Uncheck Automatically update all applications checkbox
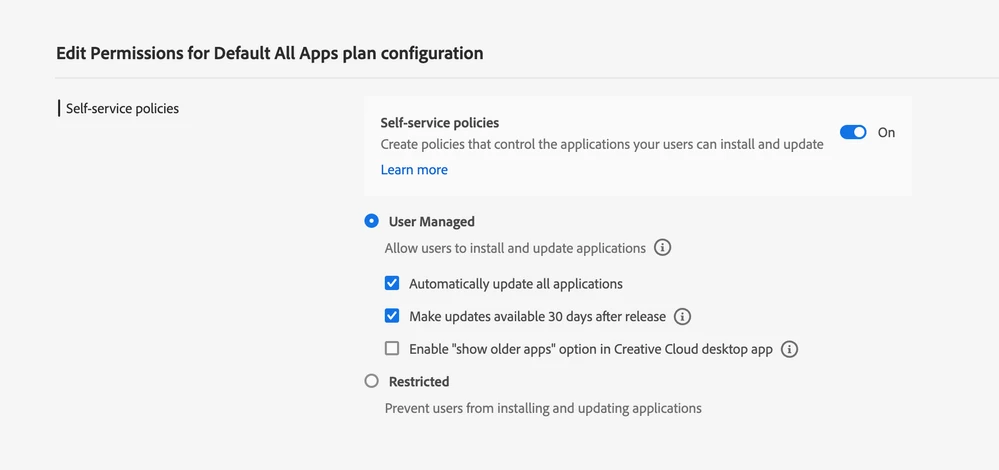Image resolution: width=999 pixels, height=470 pixels. coord(392,283)
